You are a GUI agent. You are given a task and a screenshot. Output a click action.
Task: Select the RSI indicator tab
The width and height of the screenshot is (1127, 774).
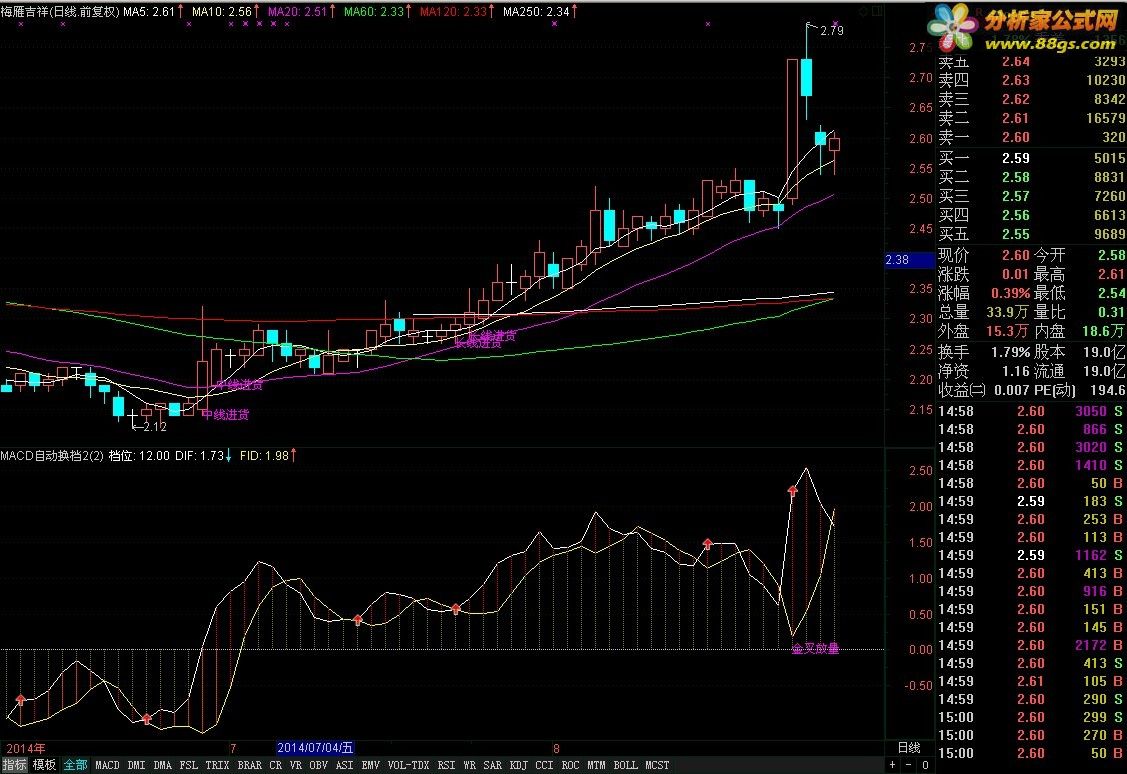point(446,765)
